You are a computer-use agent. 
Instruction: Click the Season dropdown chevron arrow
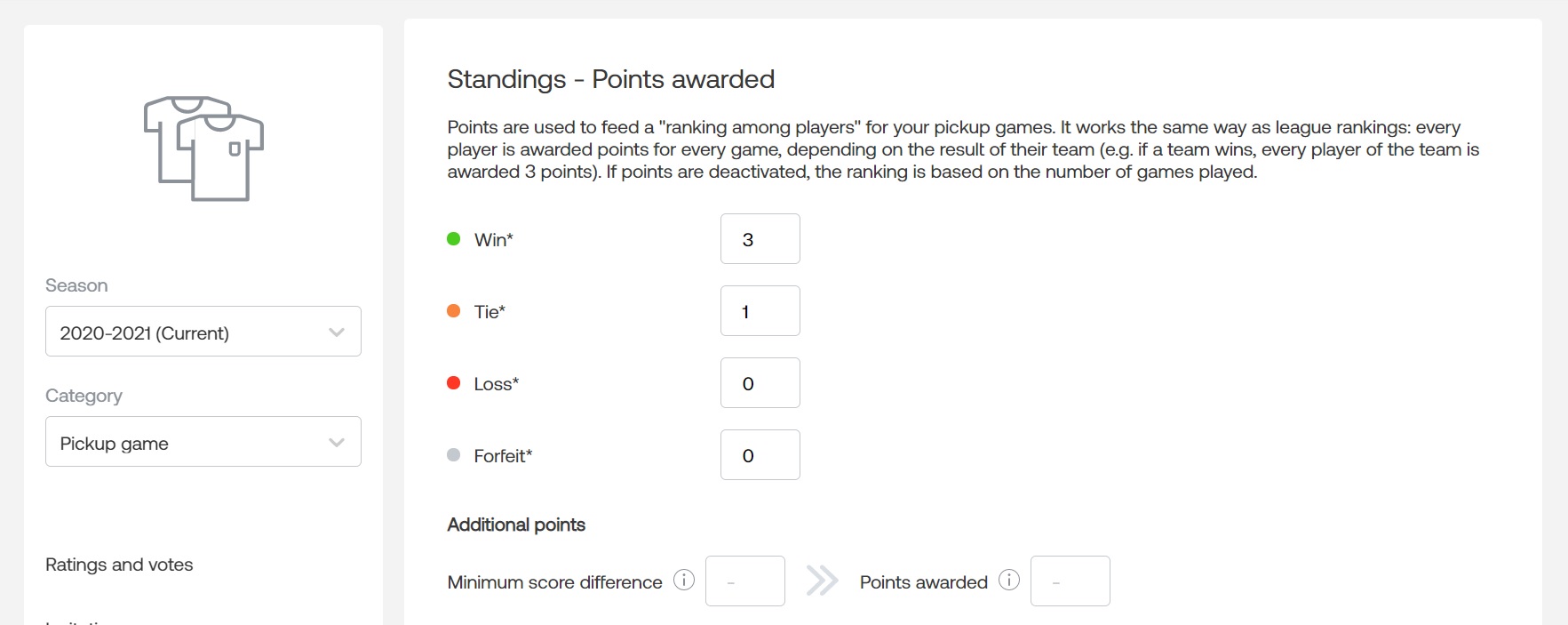tap(337, 333)
